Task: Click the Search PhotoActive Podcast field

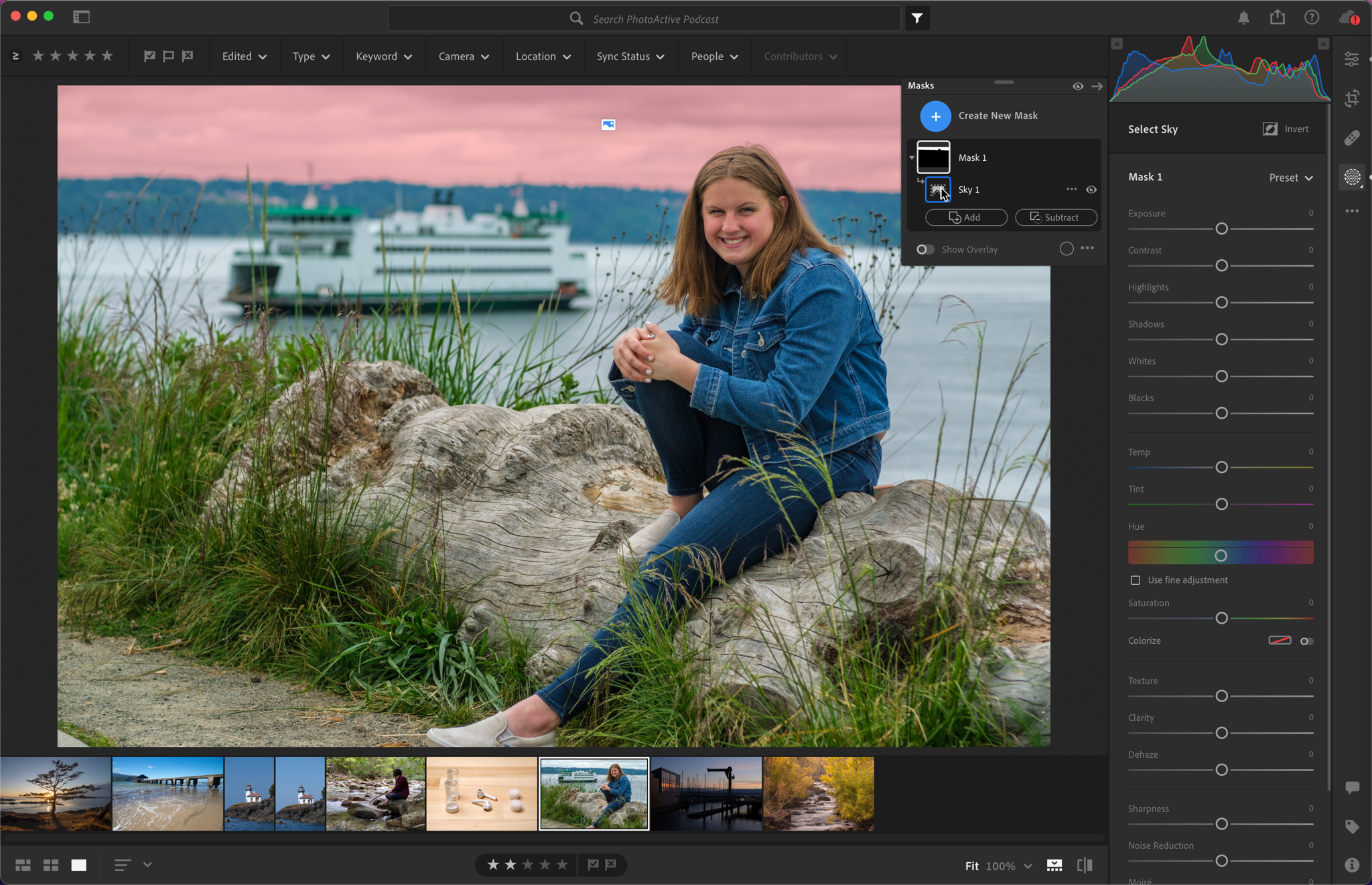Action: click(644, 19)
